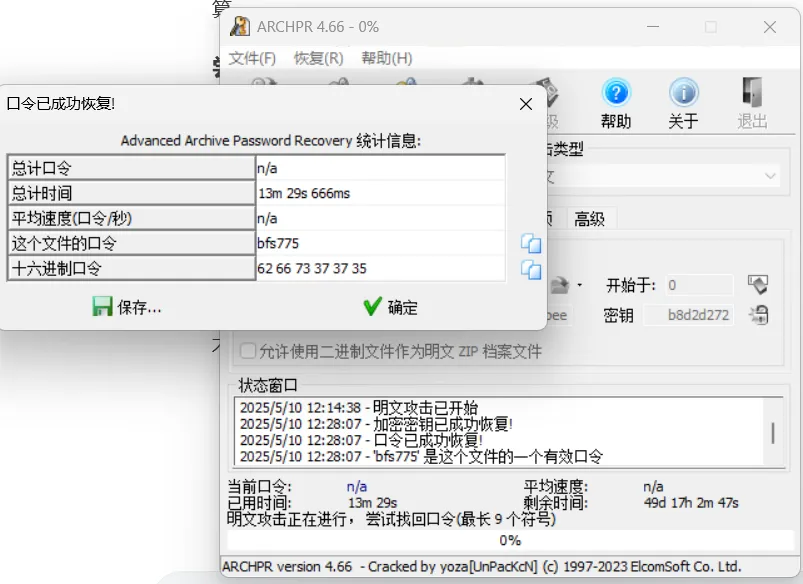803x584 pixels.
Task: Click the 保存... save button in the dialog
Action: [127, 307]
